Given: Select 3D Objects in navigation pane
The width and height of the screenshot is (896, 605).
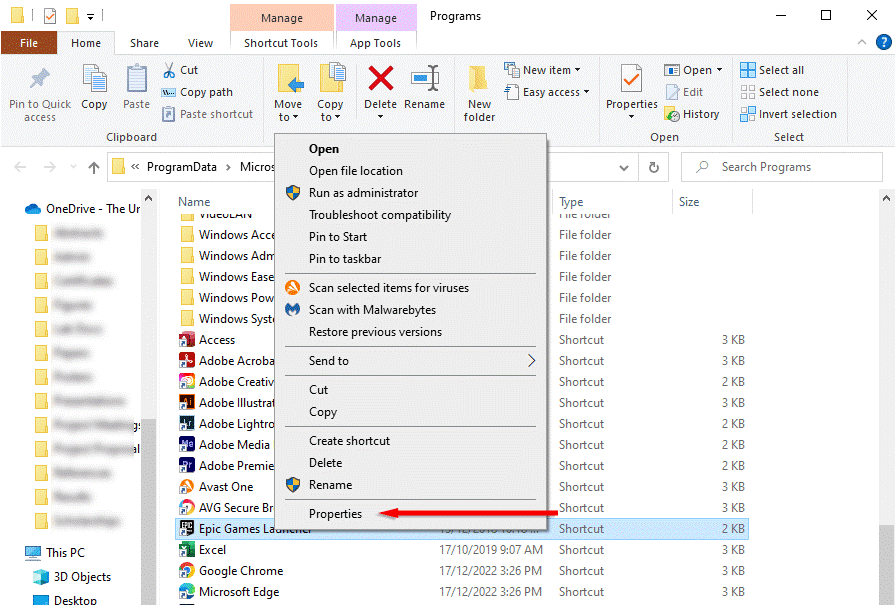Looking at the screenshot, I should point(72,577).
